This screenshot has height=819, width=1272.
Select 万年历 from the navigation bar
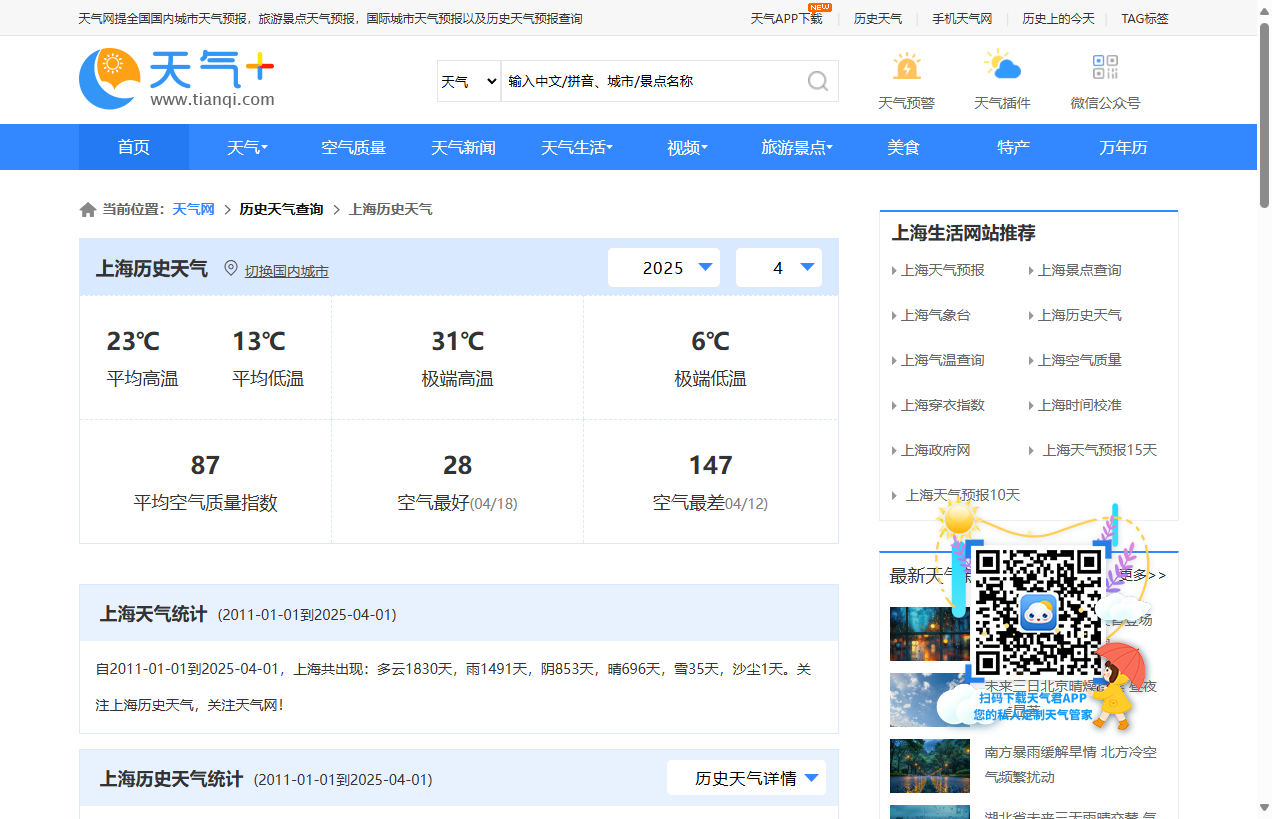pos(1122,147)
